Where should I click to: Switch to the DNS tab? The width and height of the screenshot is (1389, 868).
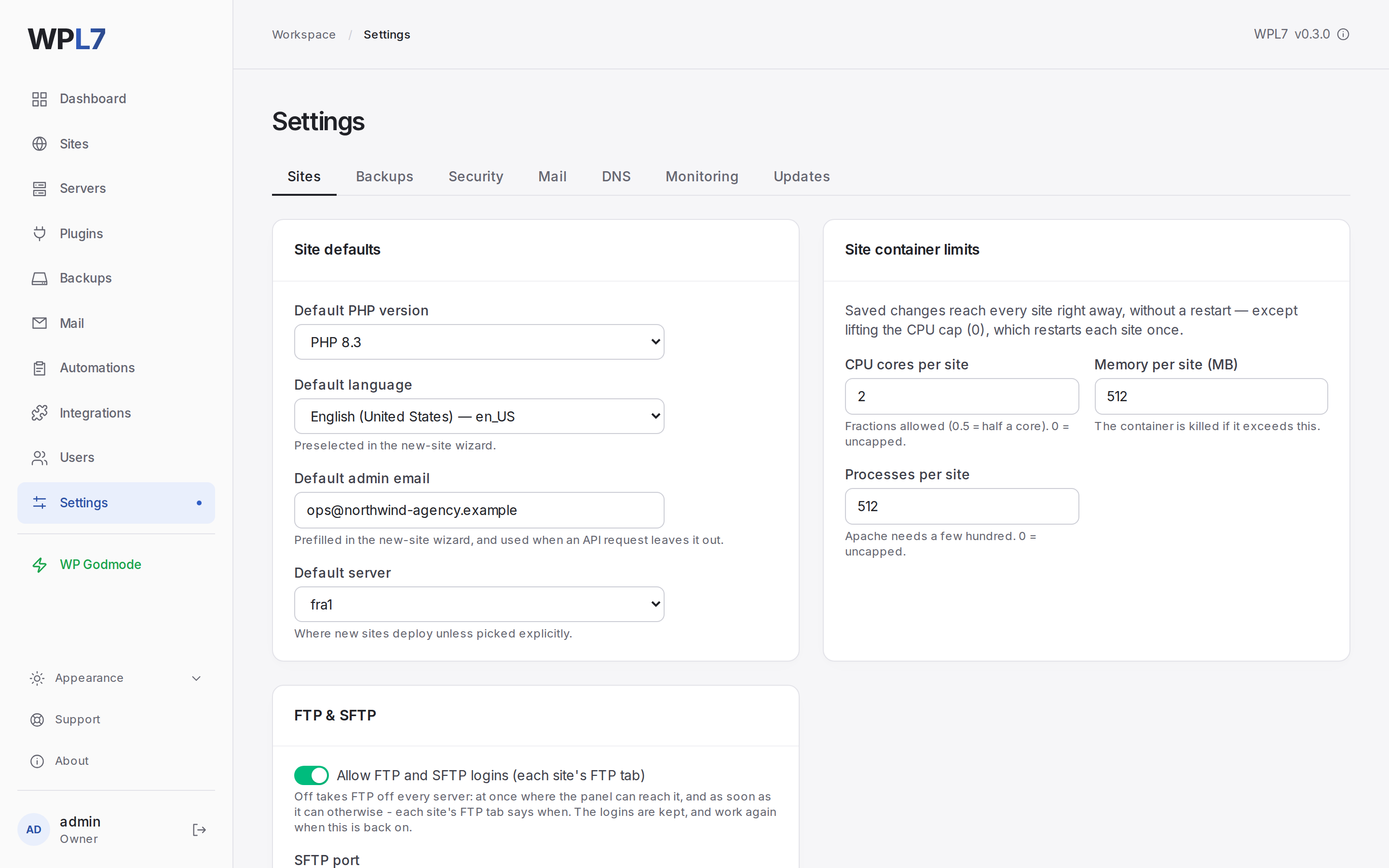point(616,176)
